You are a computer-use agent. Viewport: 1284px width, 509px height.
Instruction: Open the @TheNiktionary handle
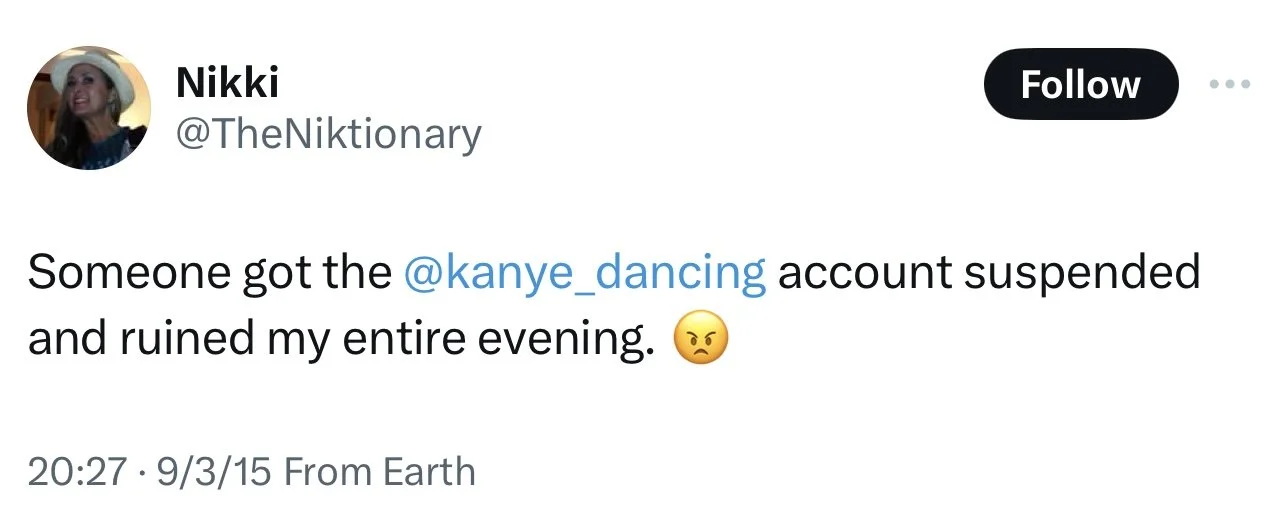(328, 133)
